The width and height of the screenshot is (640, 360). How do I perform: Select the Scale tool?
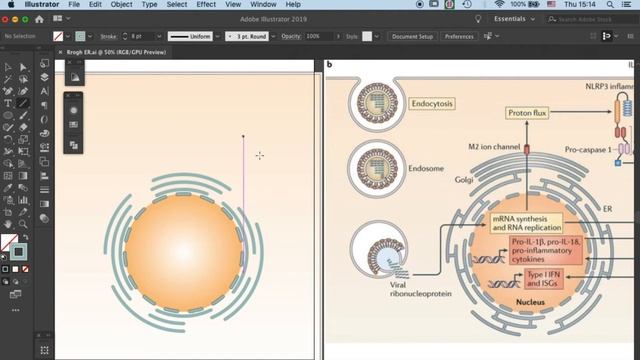click(x=23, y=140)
